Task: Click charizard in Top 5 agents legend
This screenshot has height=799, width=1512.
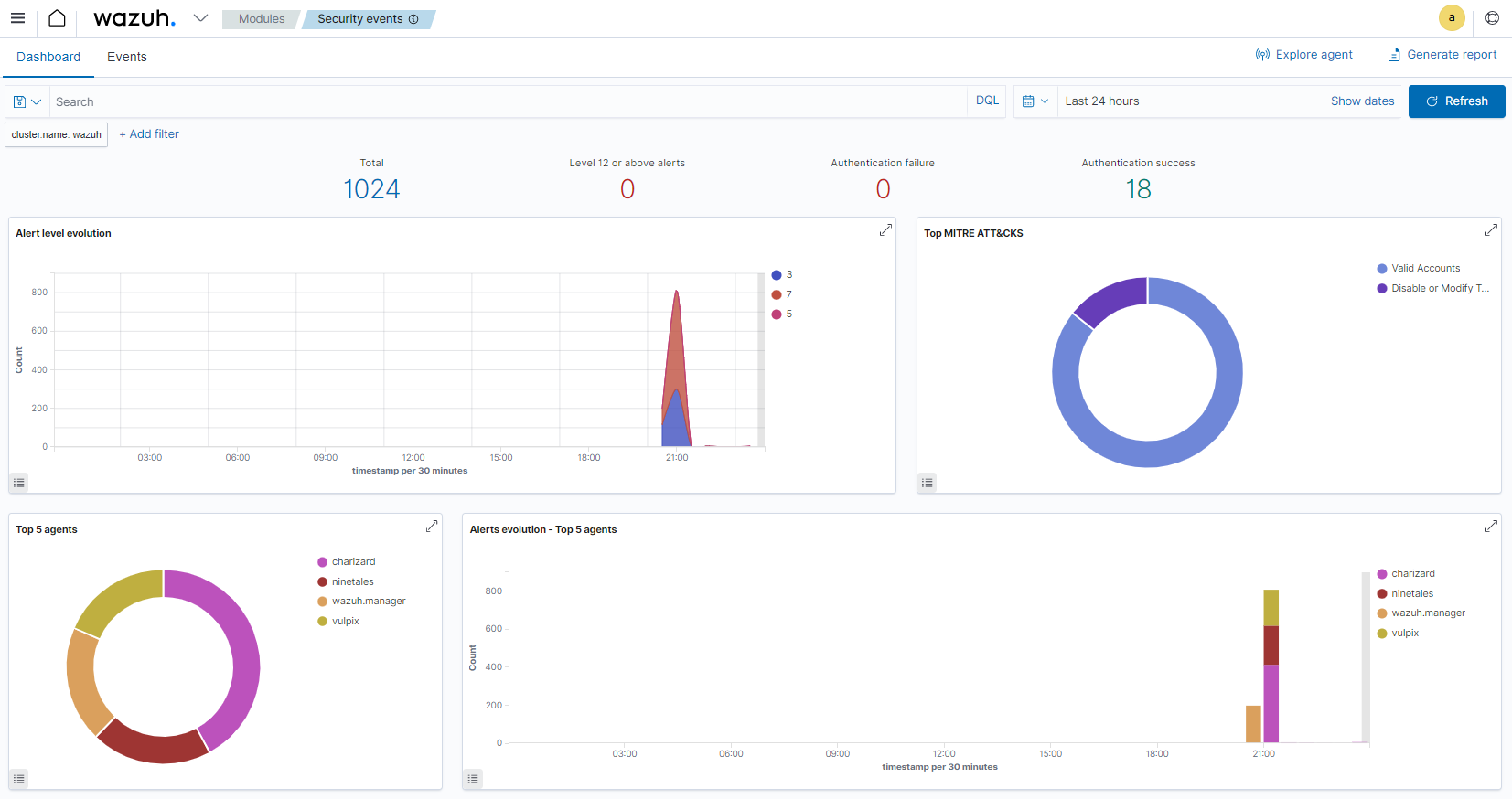Action: pos(347,562)
